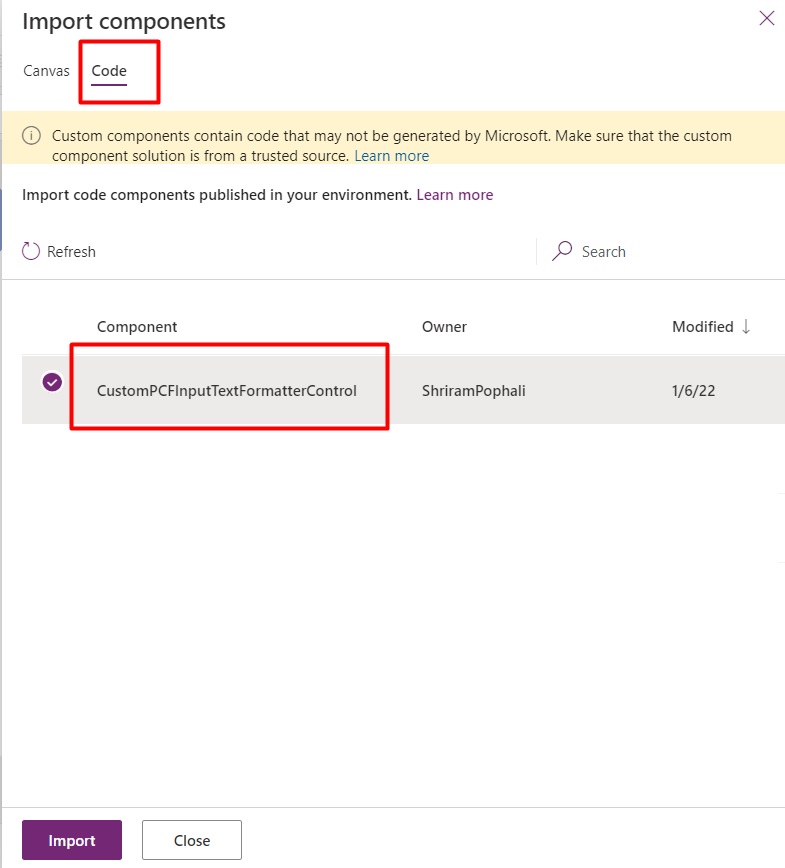Sort by the Component column header
This screenshot has height=868, width=785.
pos(137,327)
